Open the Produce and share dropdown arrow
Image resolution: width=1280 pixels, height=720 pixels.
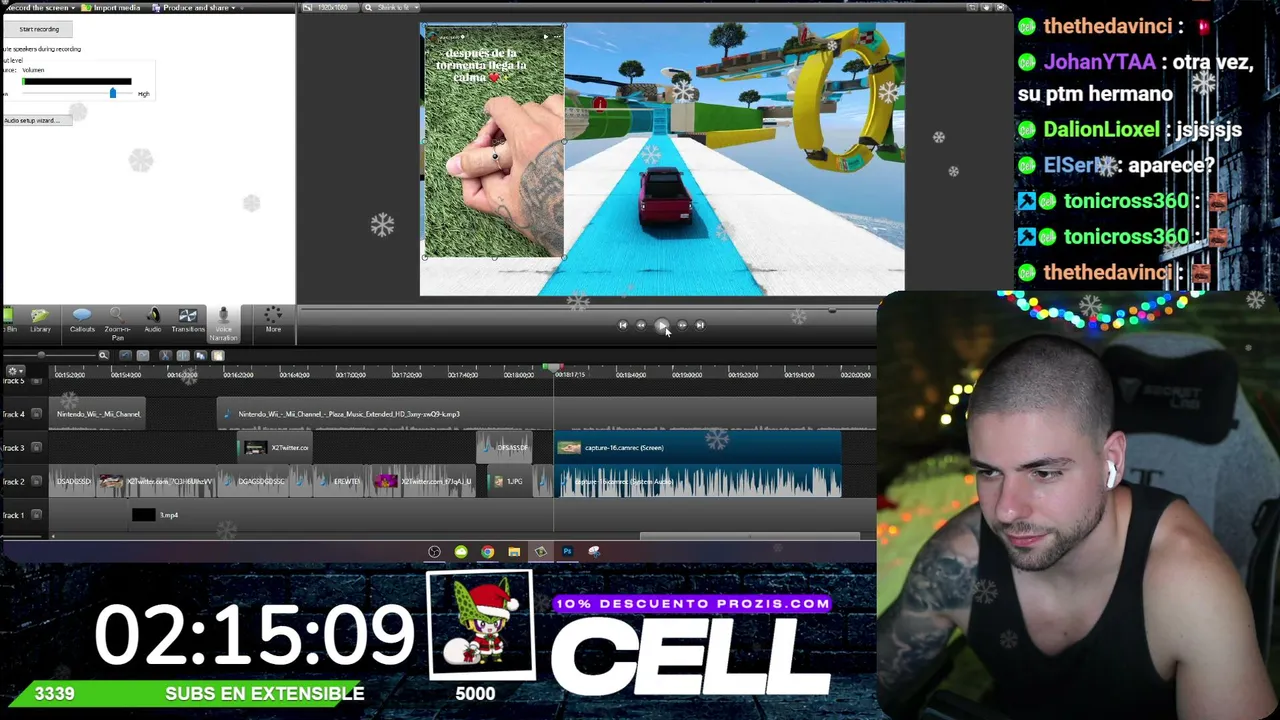pyautogui.click(x=233, y=8)
